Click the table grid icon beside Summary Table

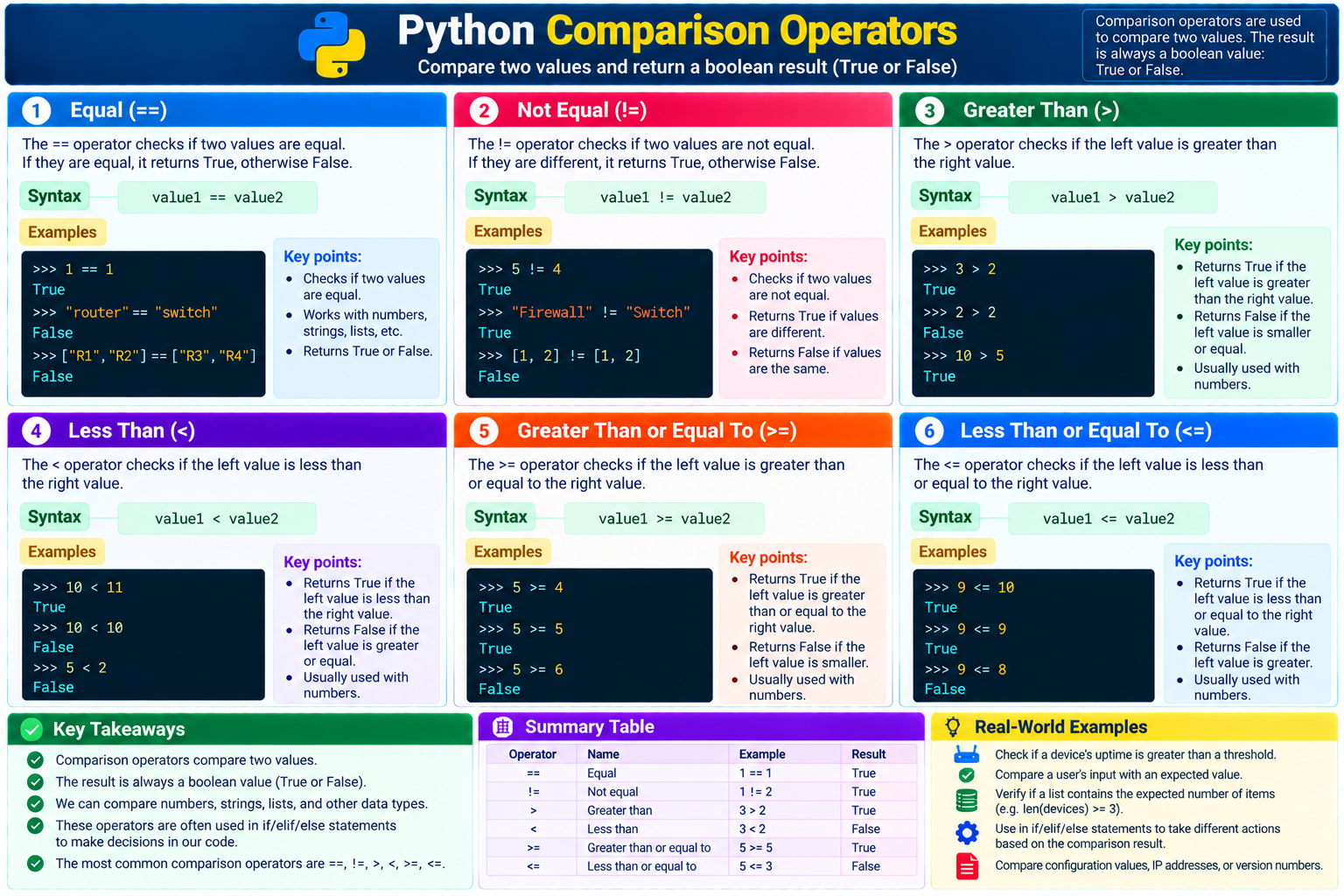(x=502, y=726)
